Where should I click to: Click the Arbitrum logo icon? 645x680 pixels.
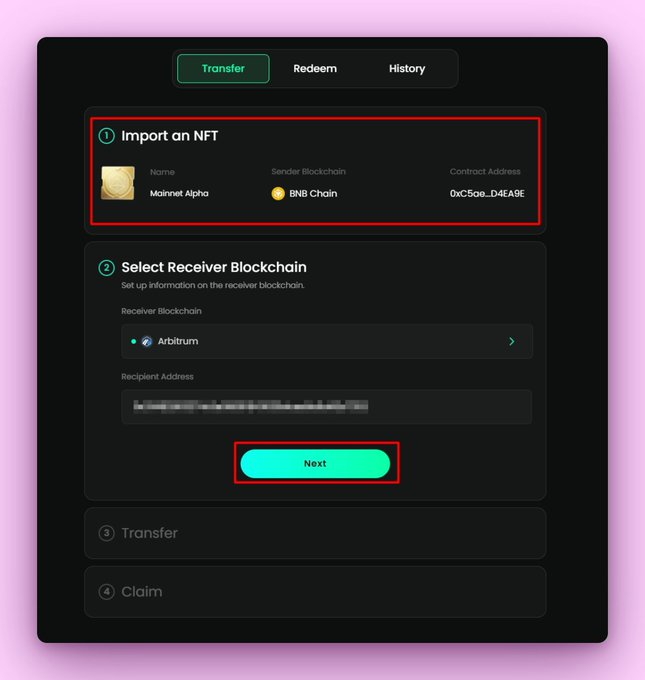pos(147,341)
